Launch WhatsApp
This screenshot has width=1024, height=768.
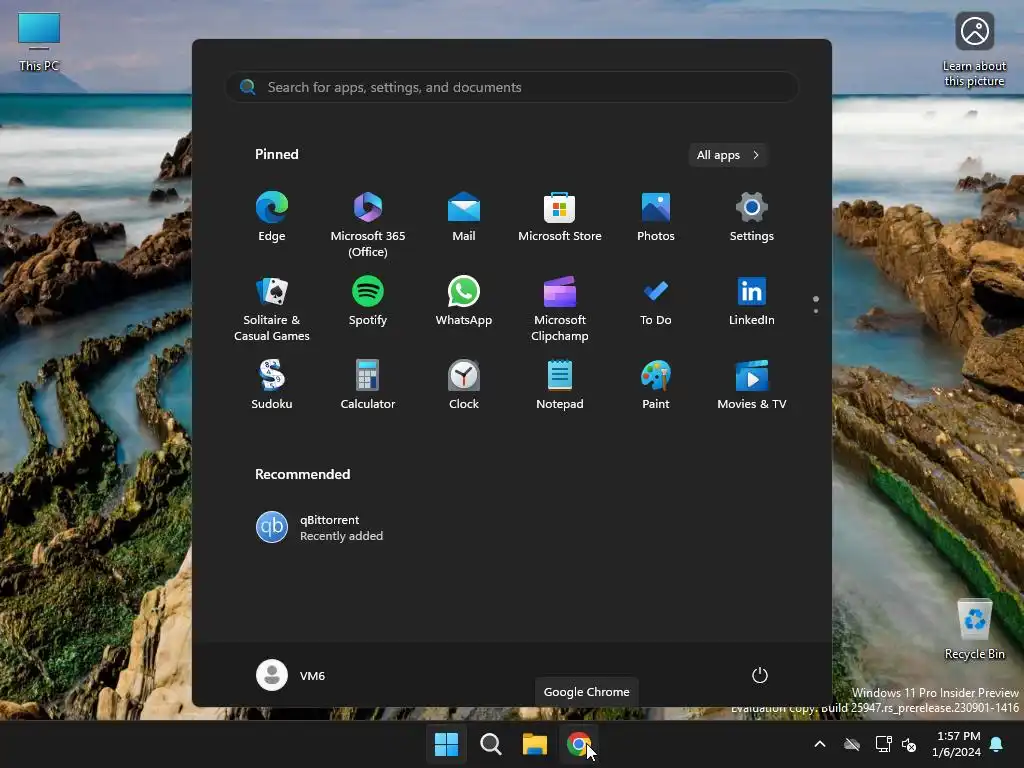tap(464, 301)
